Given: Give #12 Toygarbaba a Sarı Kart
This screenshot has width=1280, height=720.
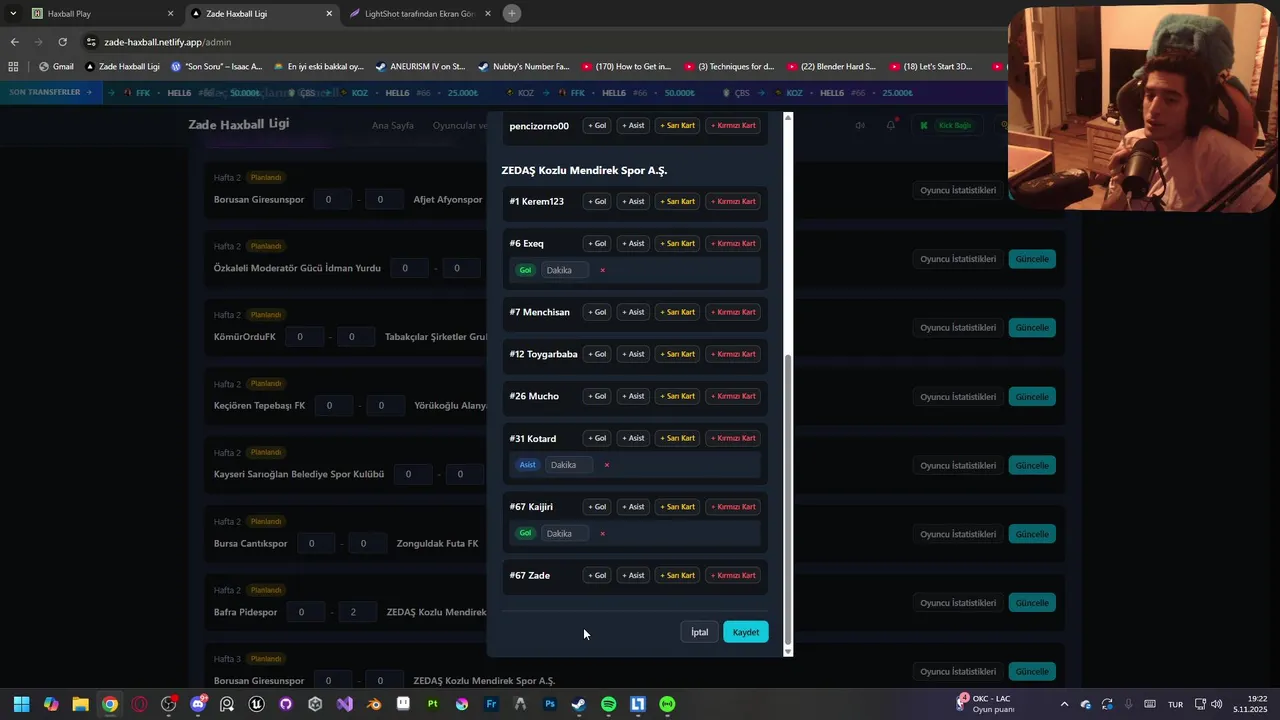Looking at the screenshot, I should (x=677, y=354).
